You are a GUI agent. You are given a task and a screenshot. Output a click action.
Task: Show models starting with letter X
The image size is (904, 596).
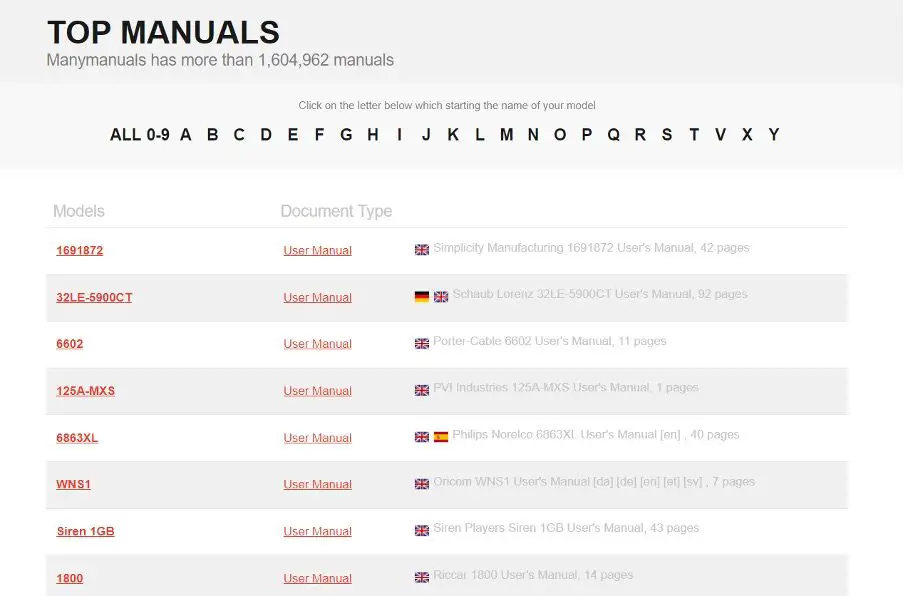(x=747, y=135)
